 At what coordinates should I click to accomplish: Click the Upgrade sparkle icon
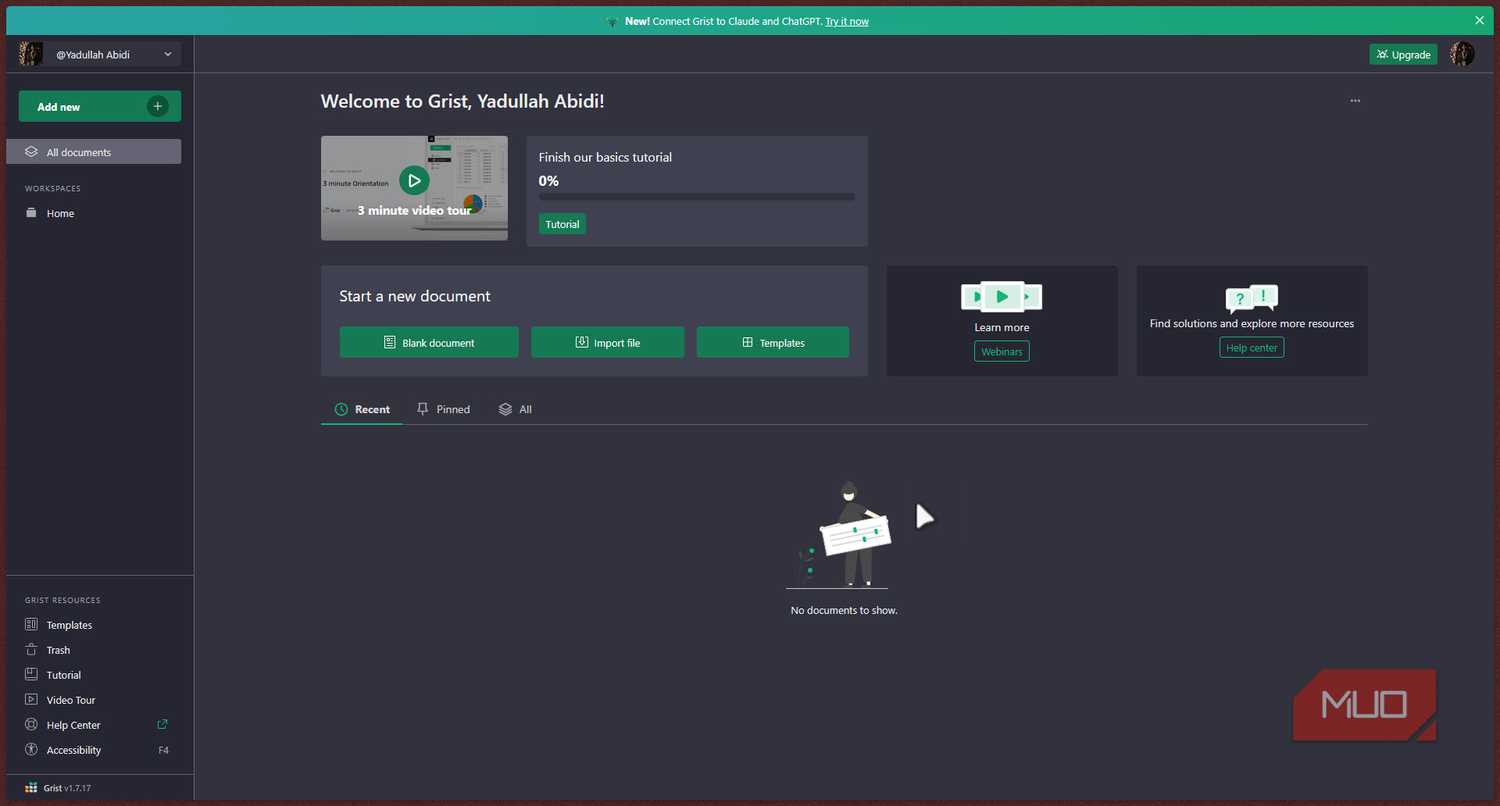(1382, 54)
